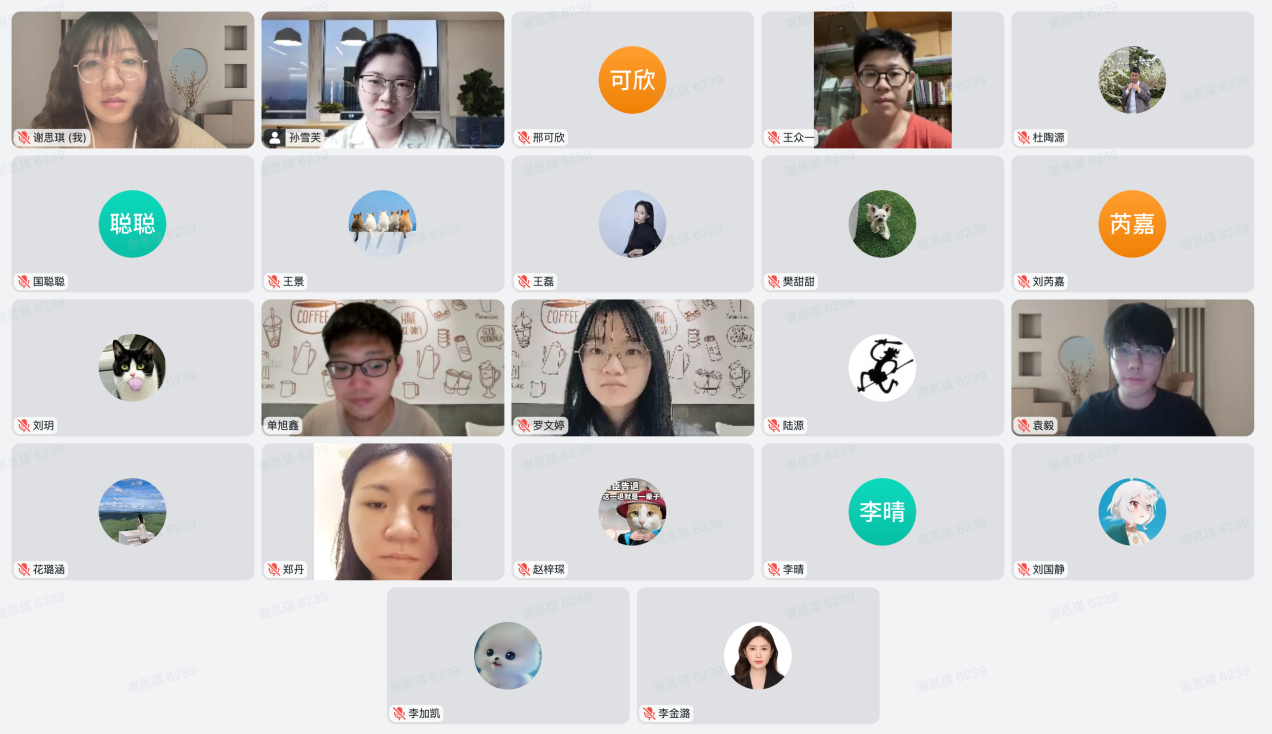Viewport: 1272px width, 734px height.
Task: Click the 杜陶源 name label
Action: point(1049,138)
